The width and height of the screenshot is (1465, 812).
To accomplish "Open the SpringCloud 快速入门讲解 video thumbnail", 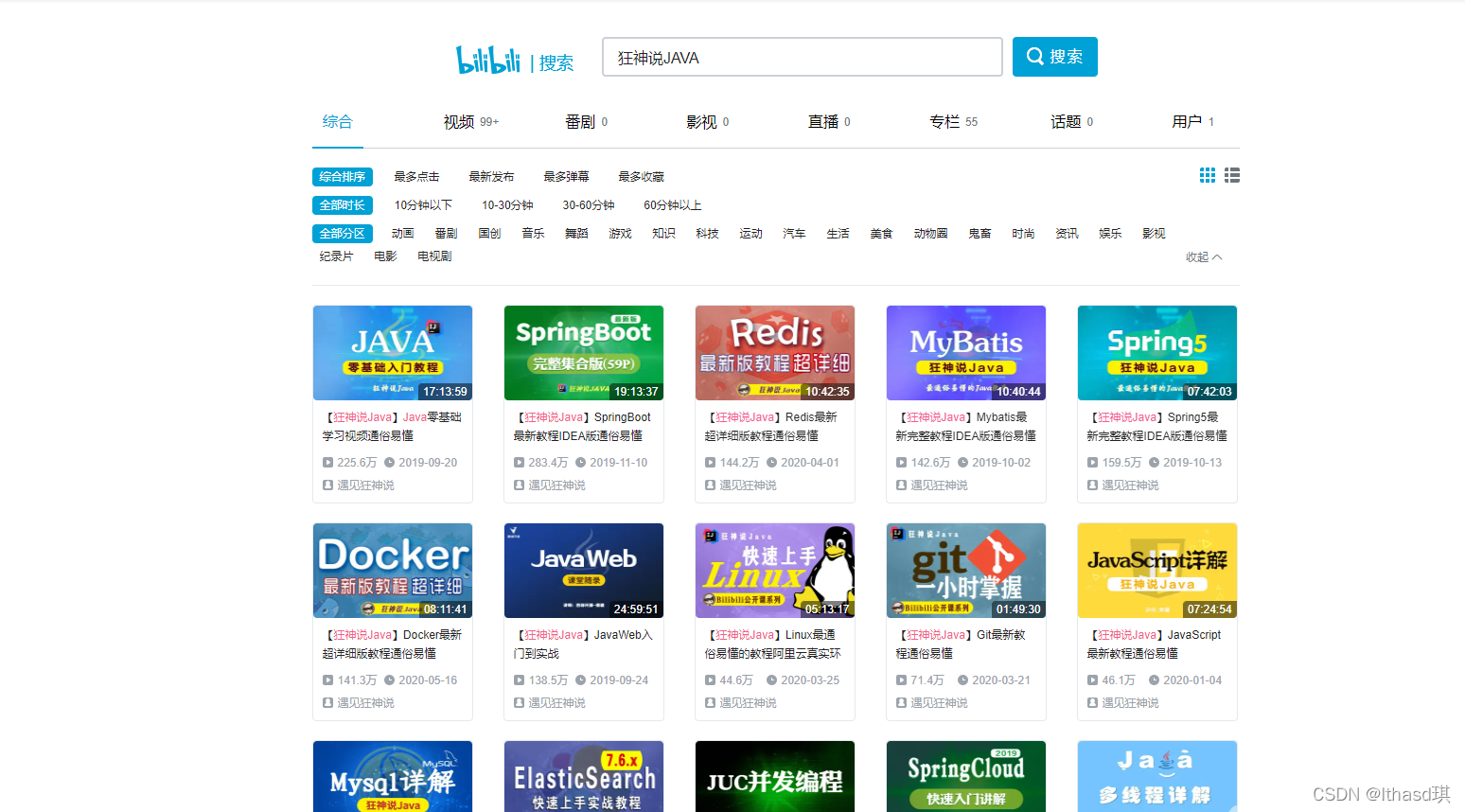I will (966, 776).
